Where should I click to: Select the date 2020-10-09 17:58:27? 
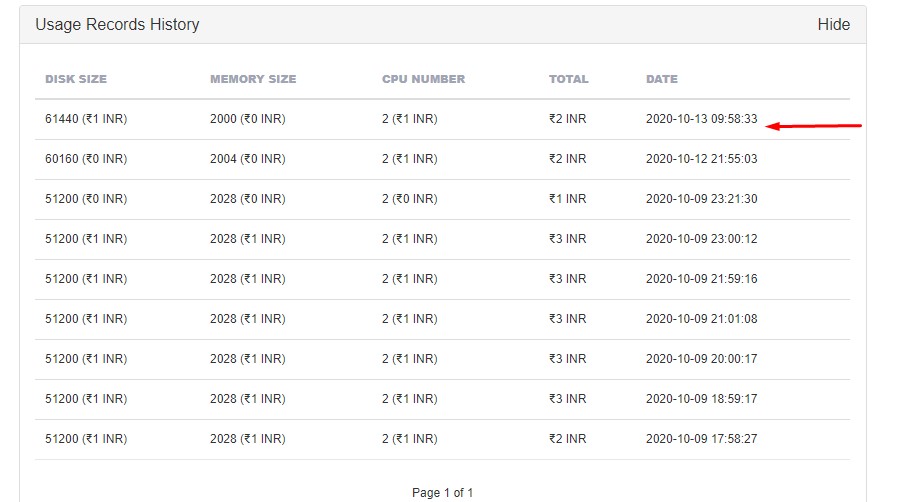[x=701, y=439]
